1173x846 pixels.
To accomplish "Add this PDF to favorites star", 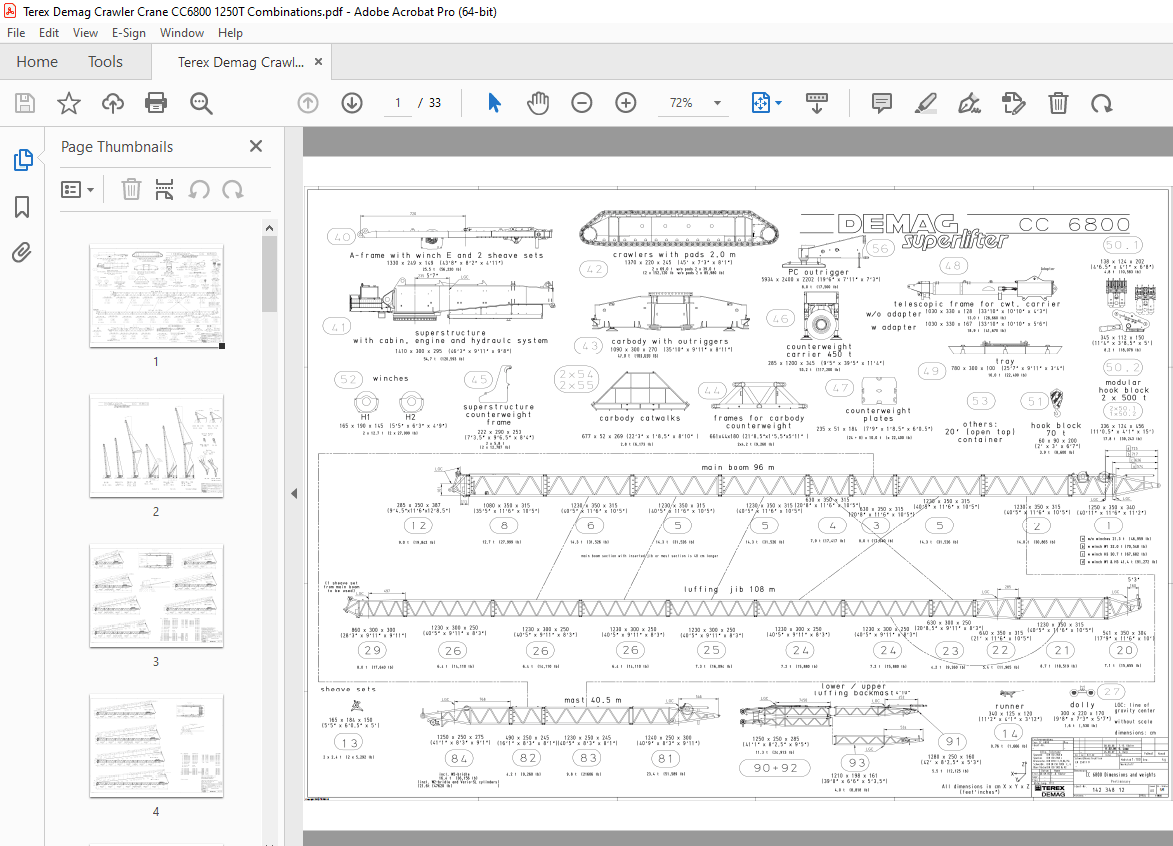I will (67, 102).
